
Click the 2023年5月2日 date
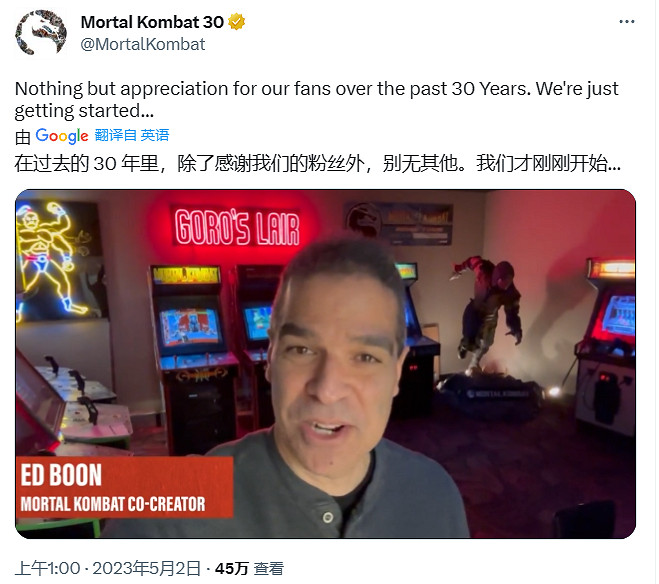146,568
